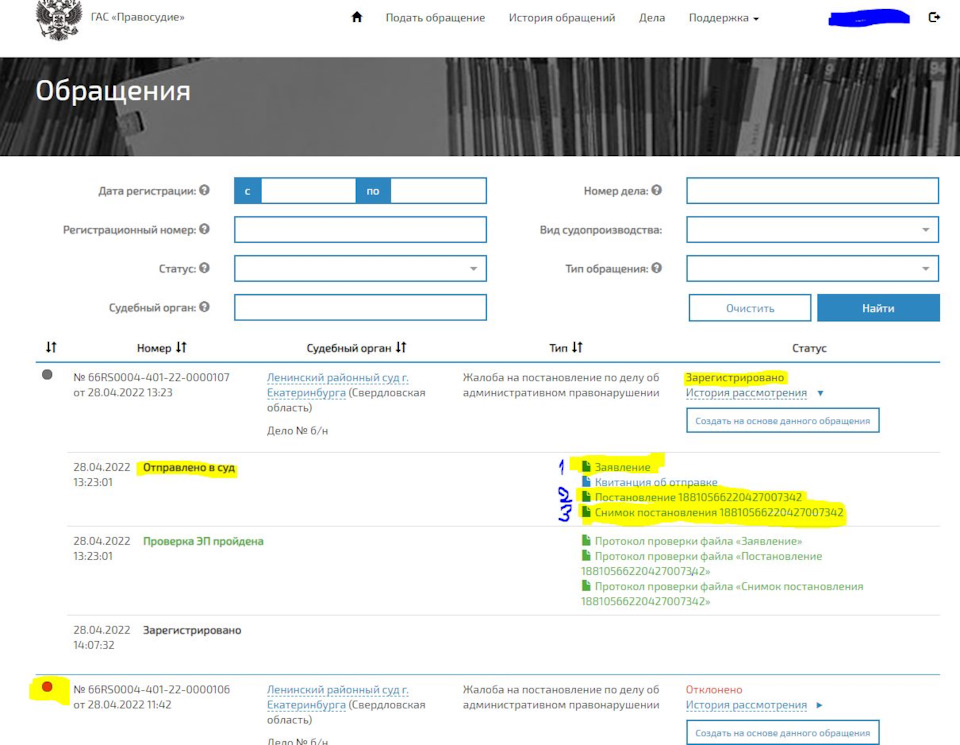Open the Заявление document link
The image size is (960, 745).
(623, 467)
